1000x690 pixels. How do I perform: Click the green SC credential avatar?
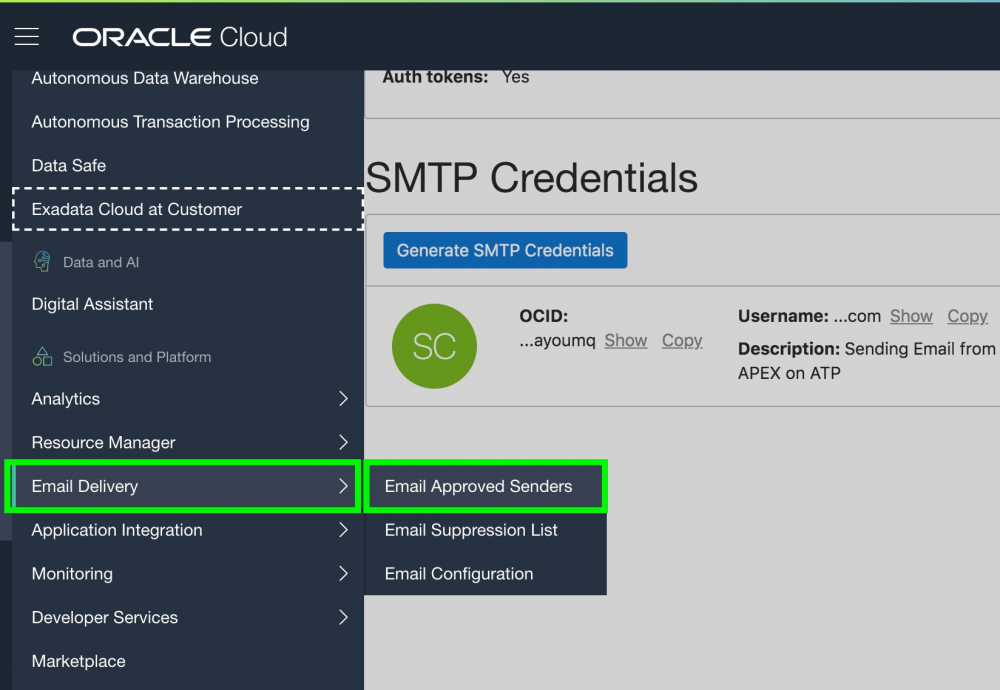[x=434, y=346]
